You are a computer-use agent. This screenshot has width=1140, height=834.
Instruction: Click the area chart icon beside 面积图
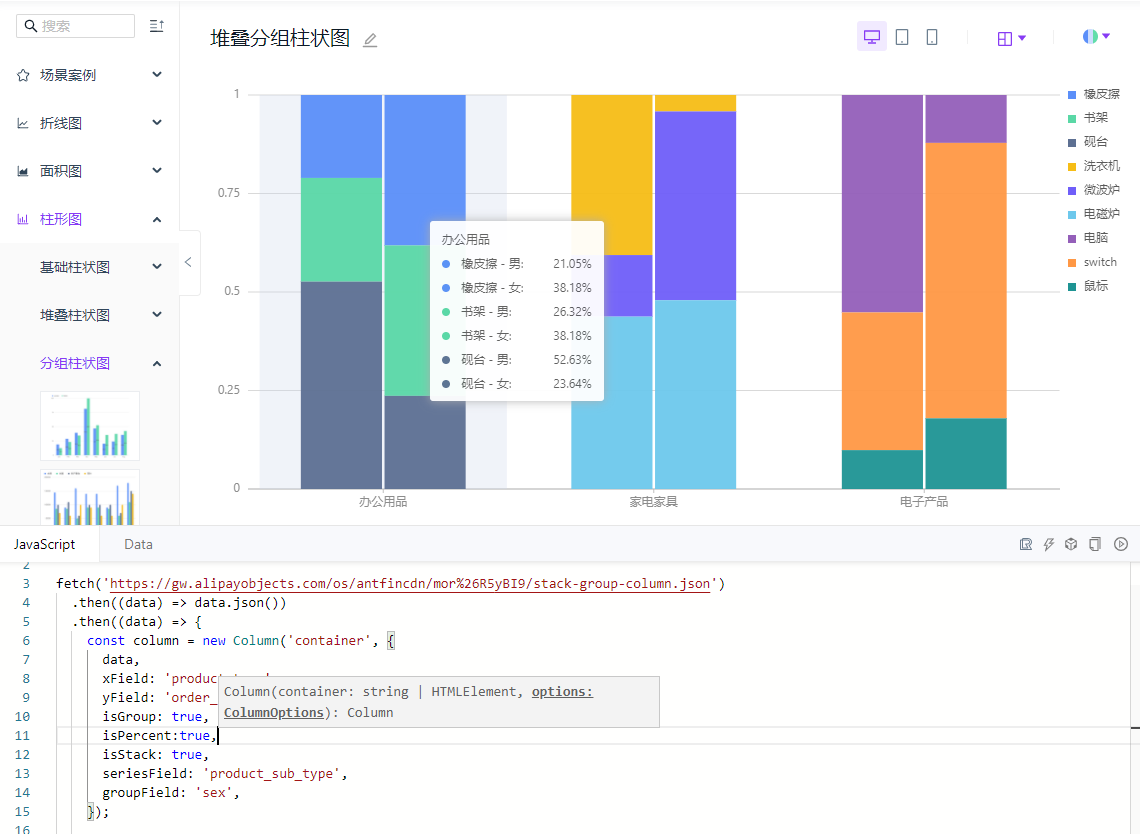pyautogui.click(x=23, y=171)
